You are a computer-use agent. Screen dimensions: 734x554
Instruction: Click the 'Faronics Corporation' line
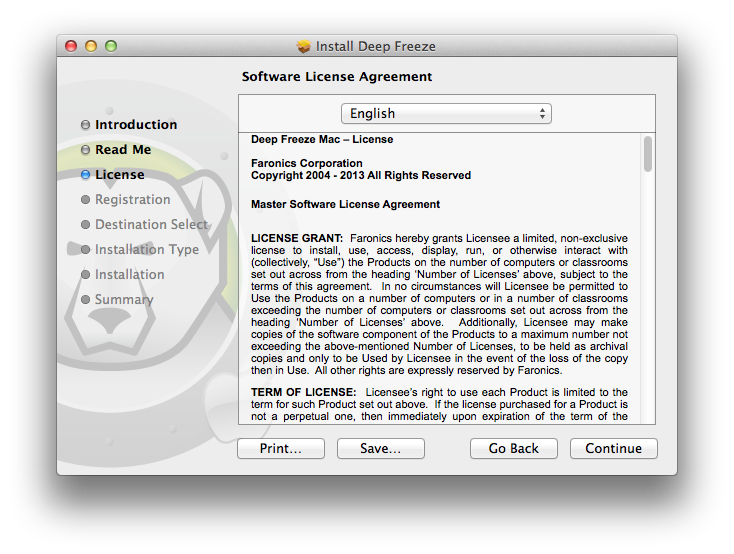307,163
